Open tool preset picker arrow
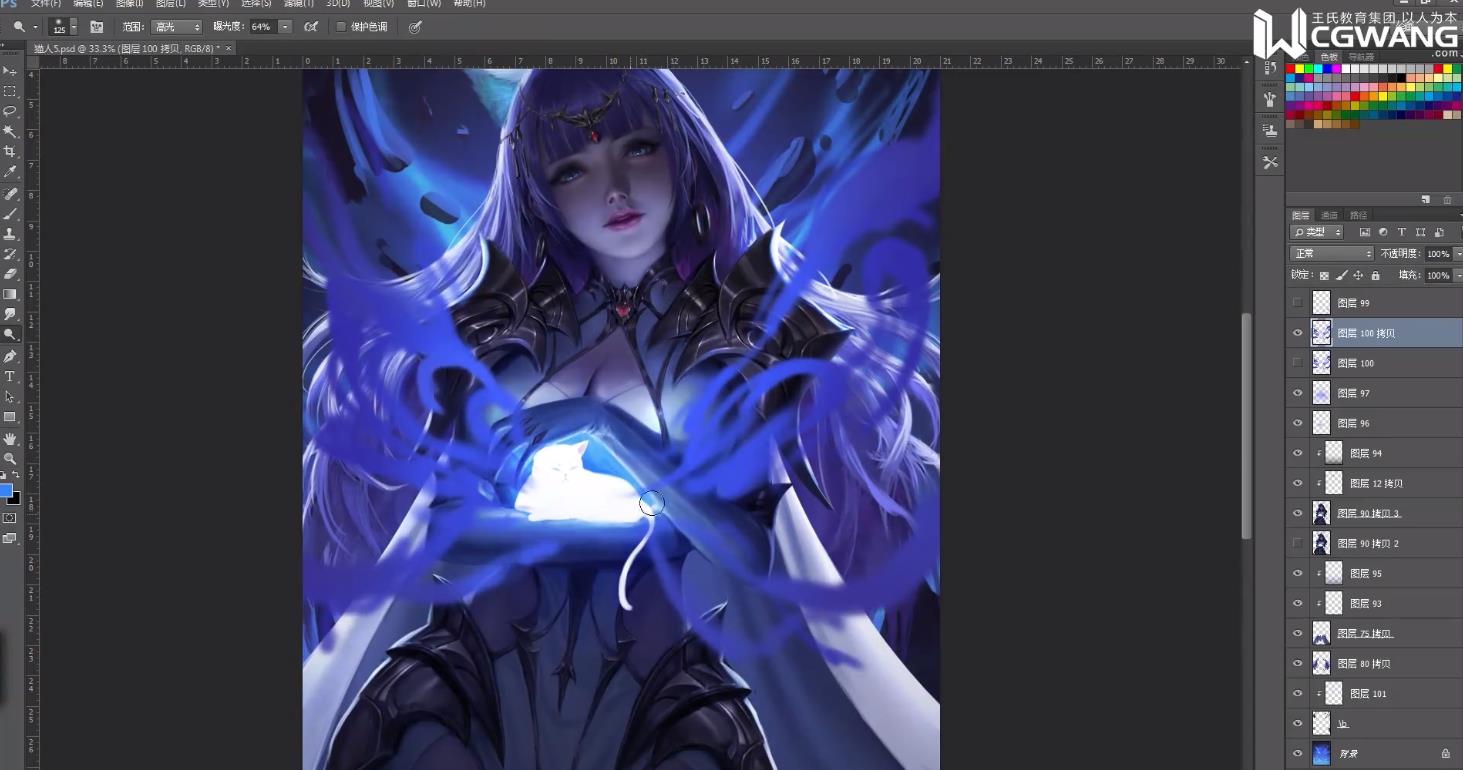The image size is (1463, 770). (x=35, y=27)
